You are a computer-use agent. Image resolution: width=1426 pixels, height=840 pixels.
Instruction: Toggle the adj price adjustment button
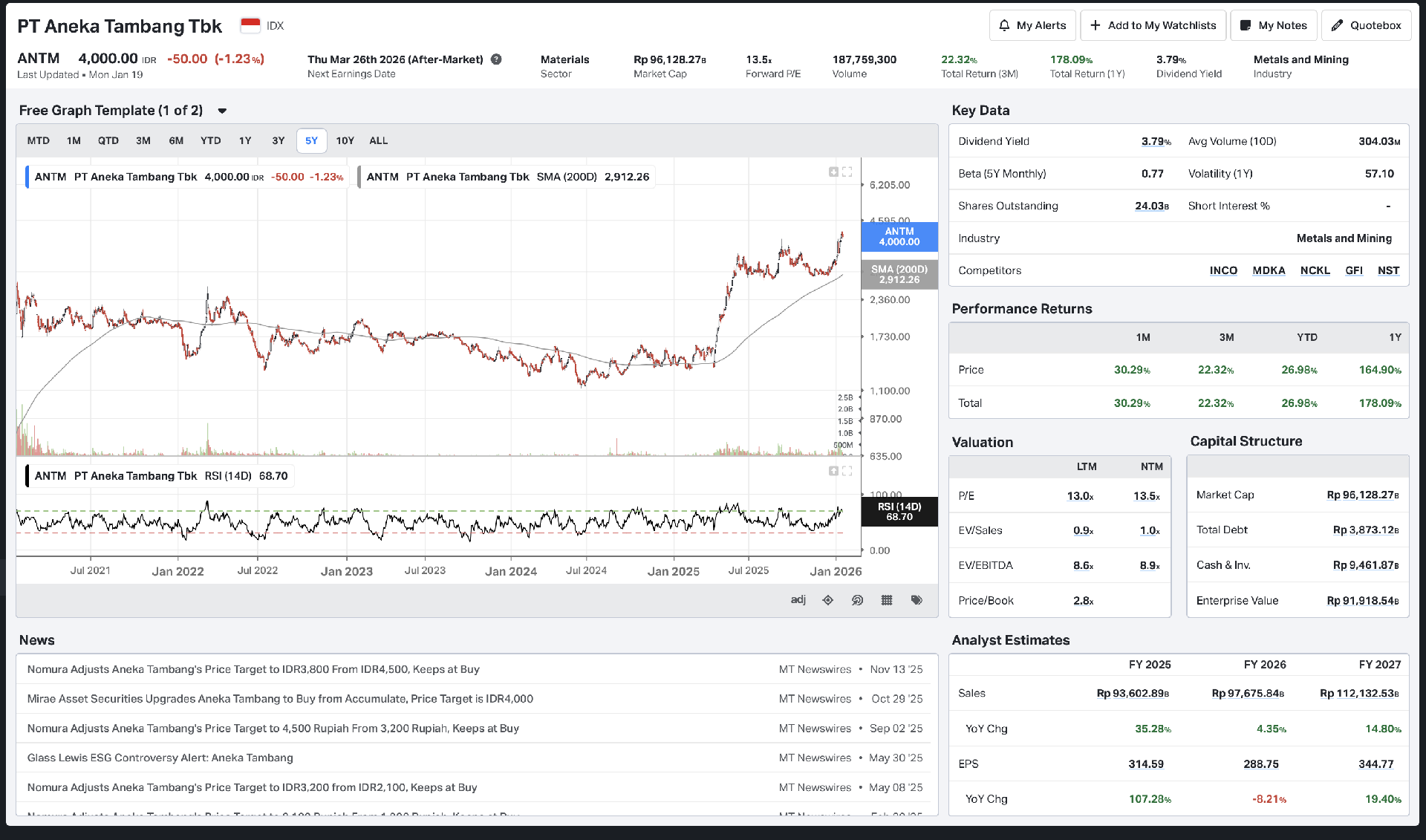798,599
